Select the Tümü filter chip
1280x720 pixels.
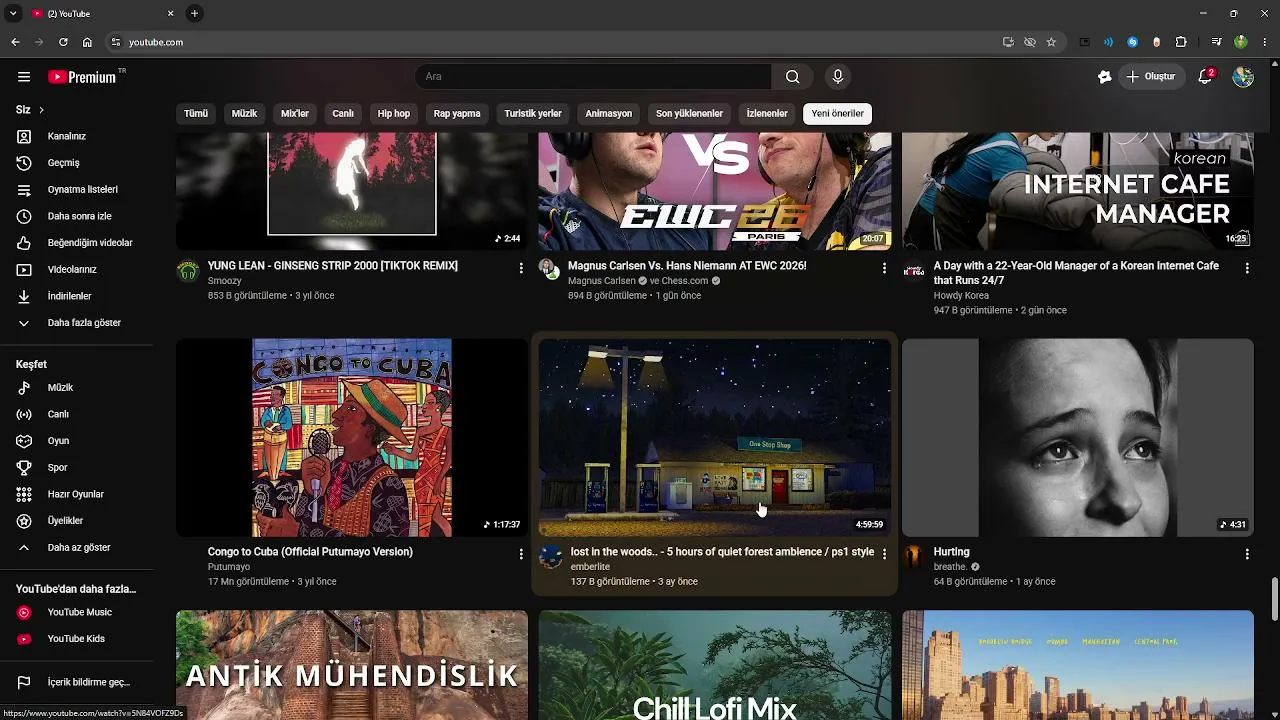pyautogui.click(x=196, y=114)
